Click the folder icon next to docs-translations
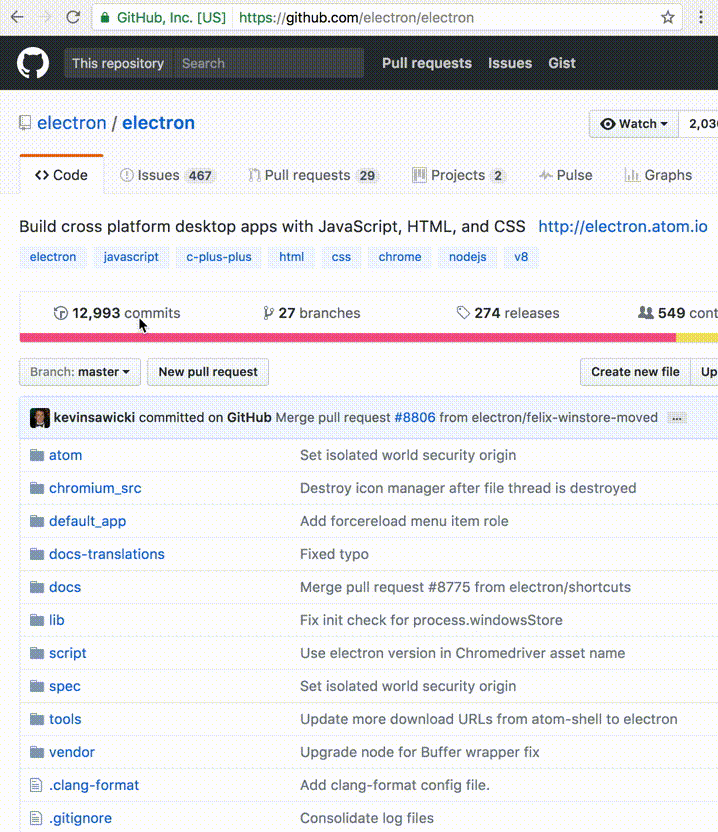The image size is (718, 832). (37, 554)
